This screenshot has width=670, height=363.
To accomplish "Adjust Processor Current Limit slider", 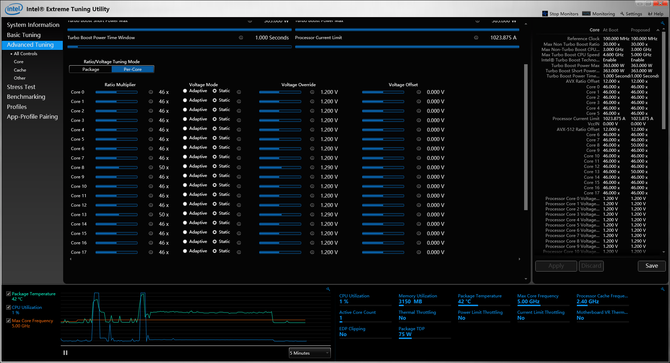I will (407, 47).
